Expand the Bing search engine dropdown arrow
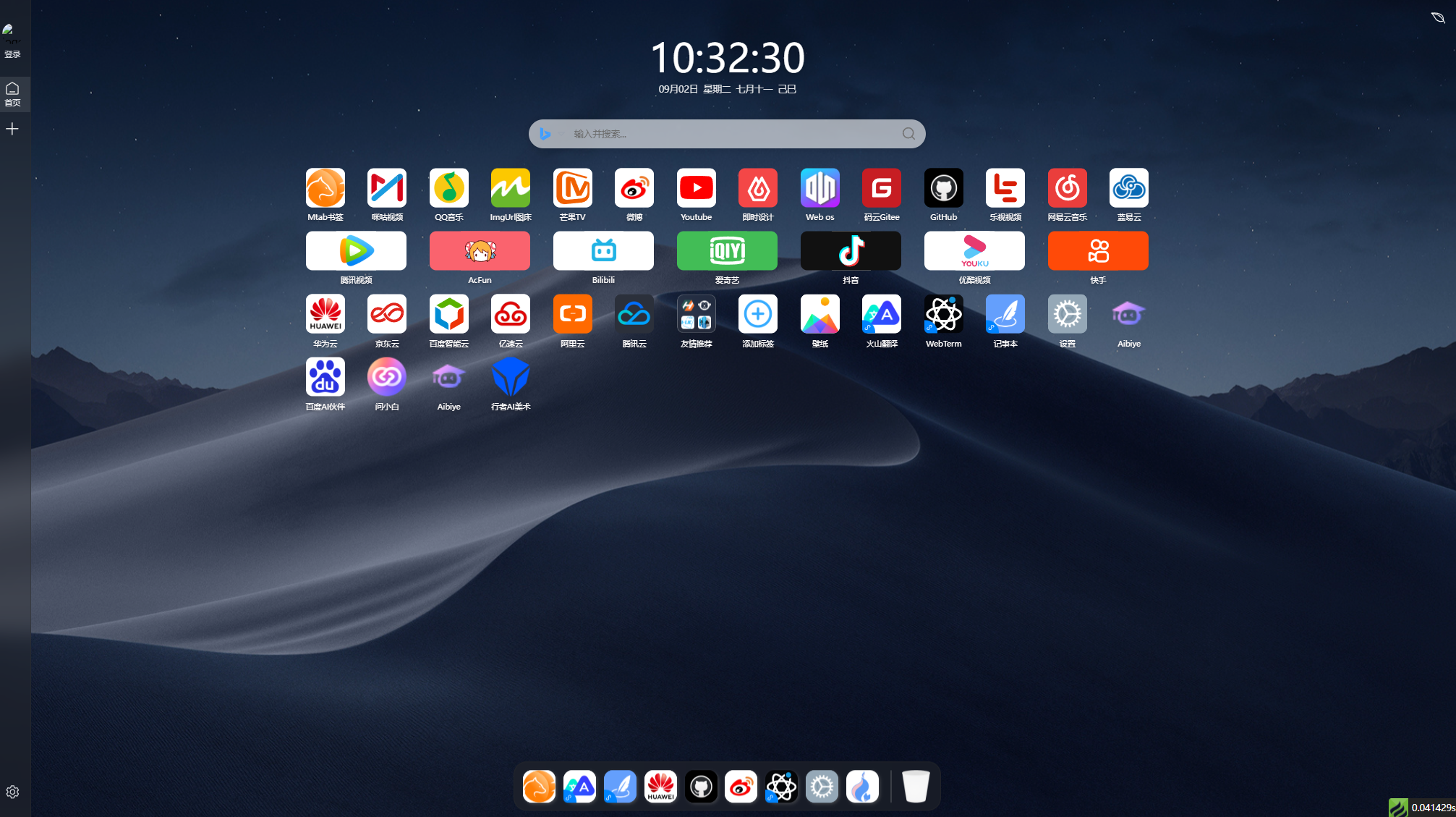This screenshot has height=817, width=1456. click(x=561, y=134)
